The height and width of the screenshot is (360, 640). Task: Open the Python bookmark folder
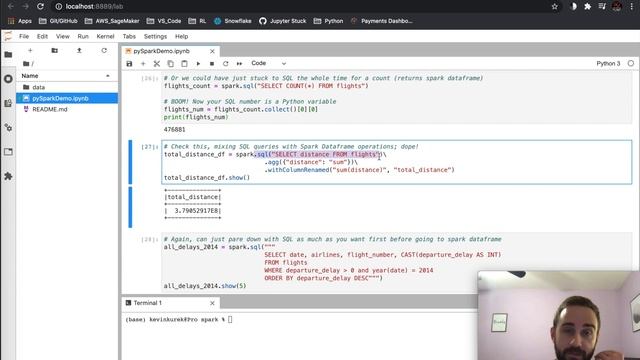coord(328,21)
